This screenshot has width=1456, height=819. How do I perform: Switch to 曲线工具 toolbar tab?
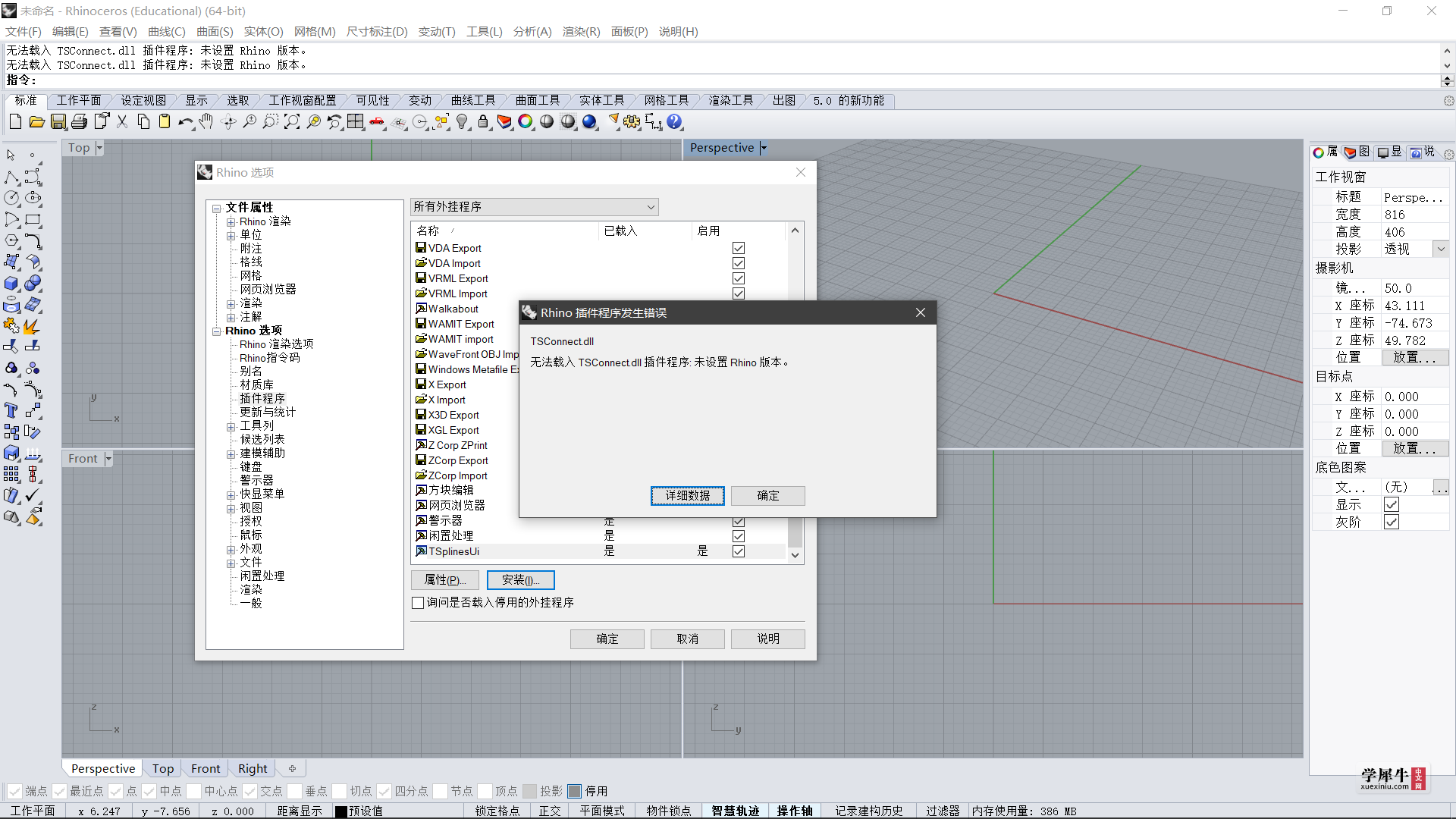pyautogui.click(x=473, y=100)
